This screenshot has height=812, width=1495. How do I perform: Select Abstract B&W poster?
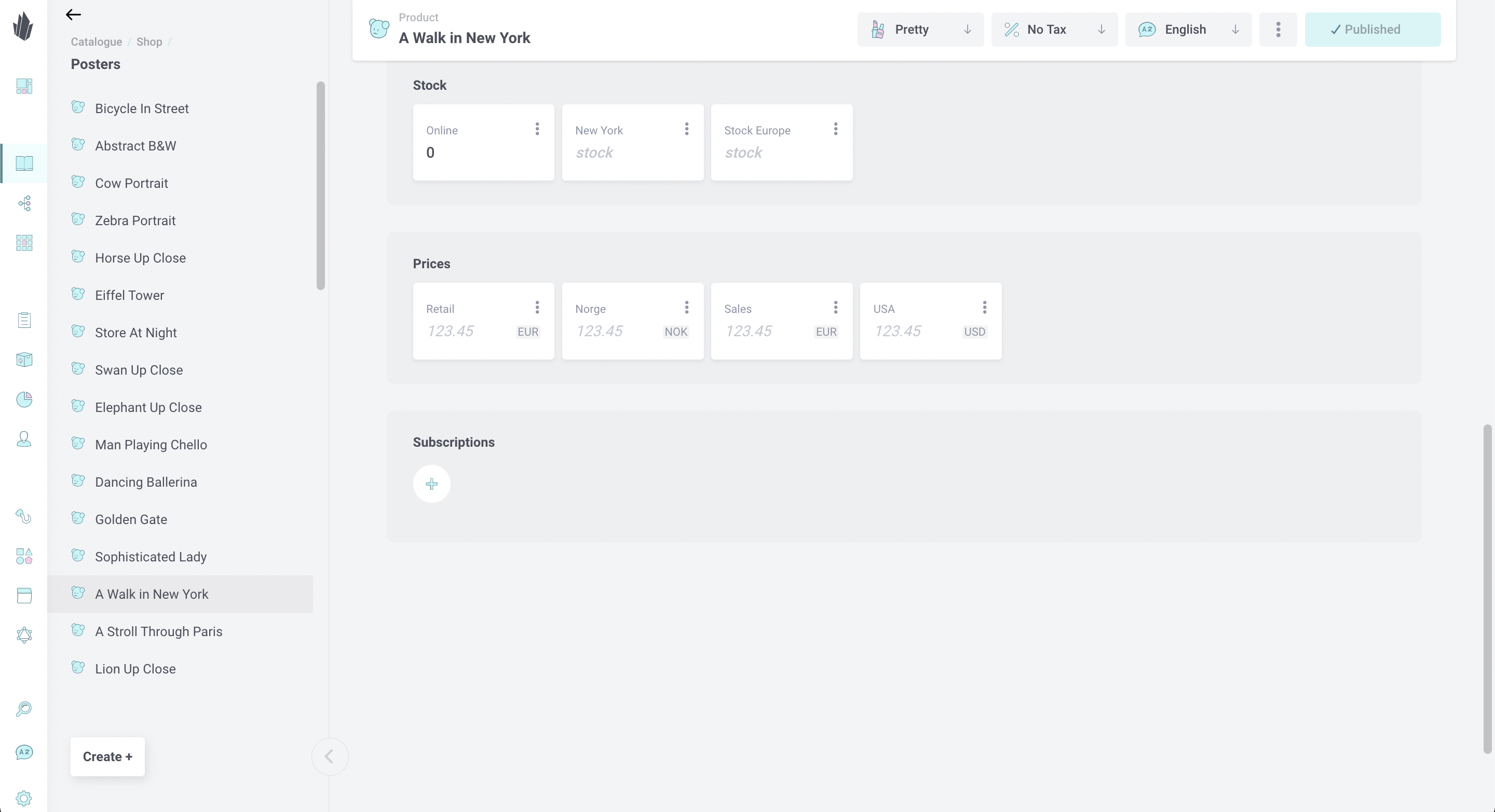[x=180, y=146]
